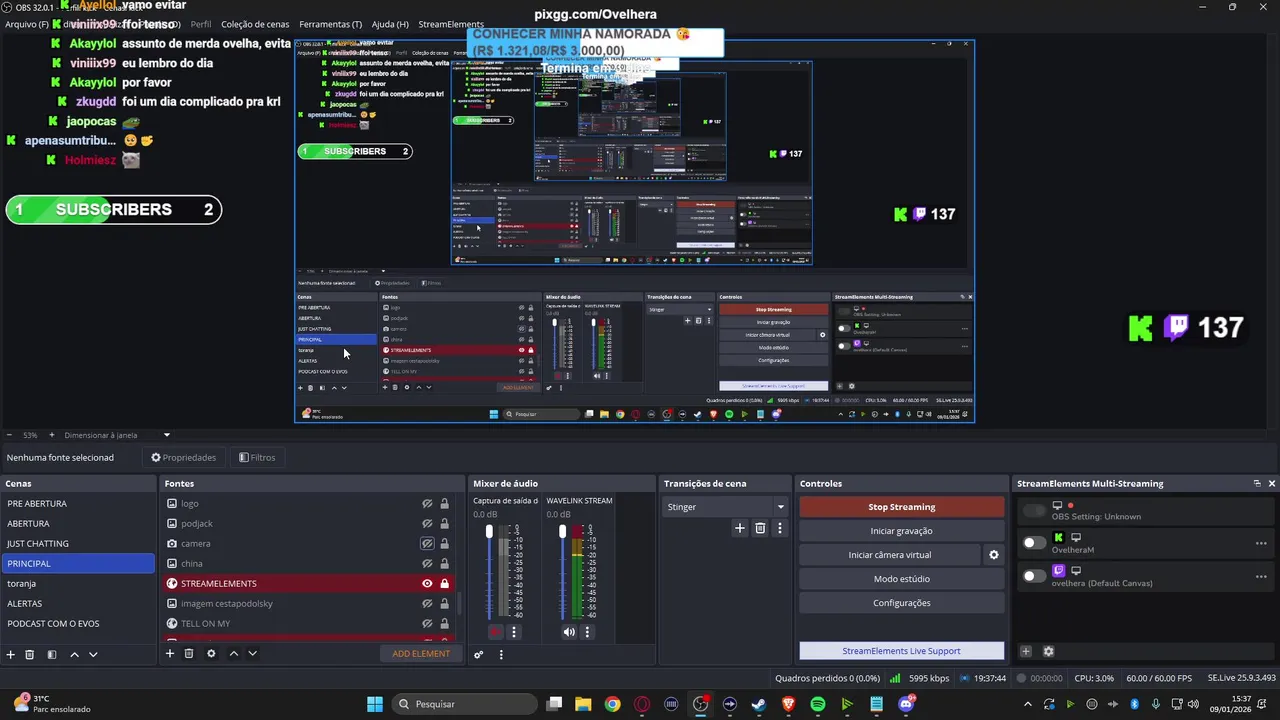Move source down arrow in Fontes

pos(253,653)
